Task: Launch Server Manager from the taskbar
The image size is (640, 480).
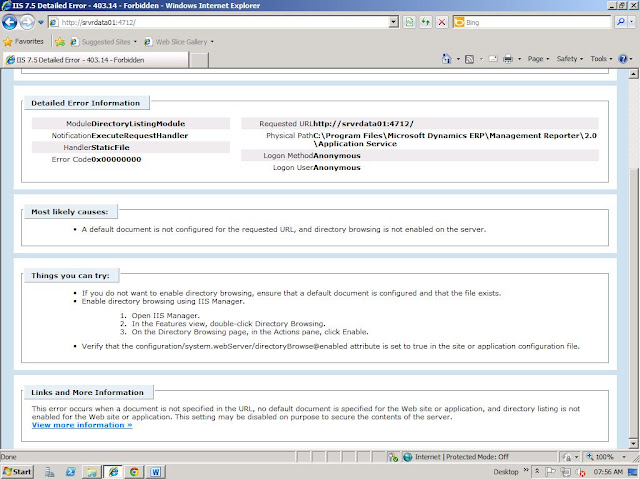Action: coord(49,472)
